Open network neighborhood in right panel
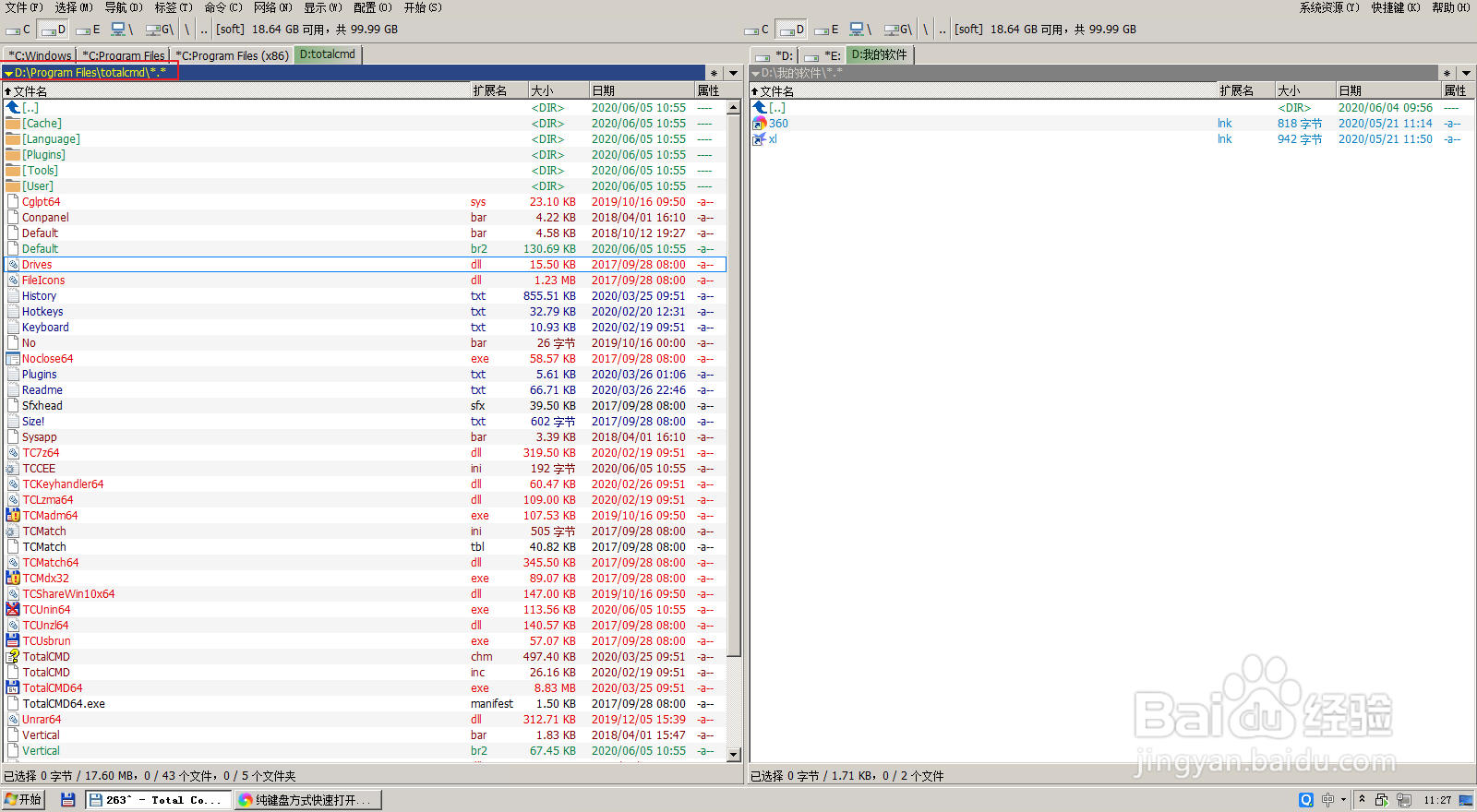1477x812 pixels. (860, 30)
